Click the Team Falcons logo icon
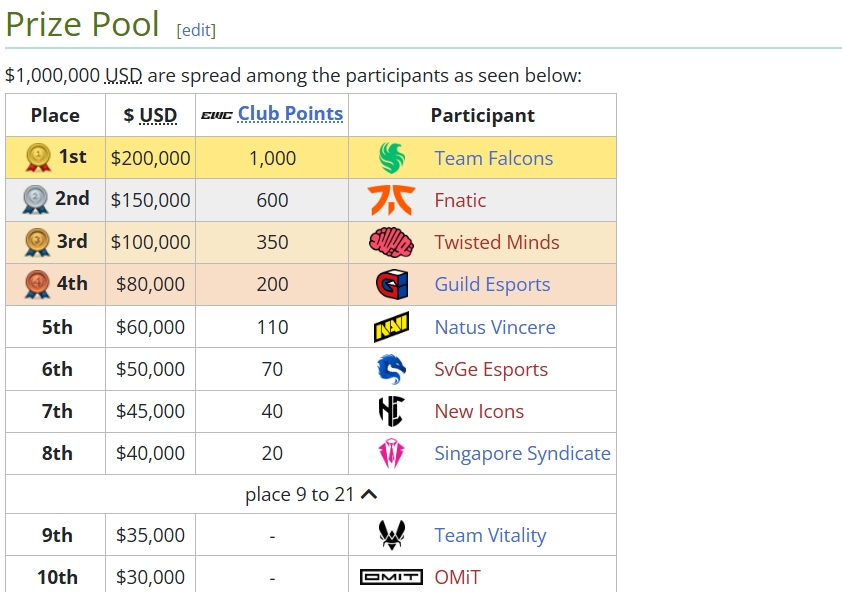This screenshot has width=842, height=592. coord(391,158)
